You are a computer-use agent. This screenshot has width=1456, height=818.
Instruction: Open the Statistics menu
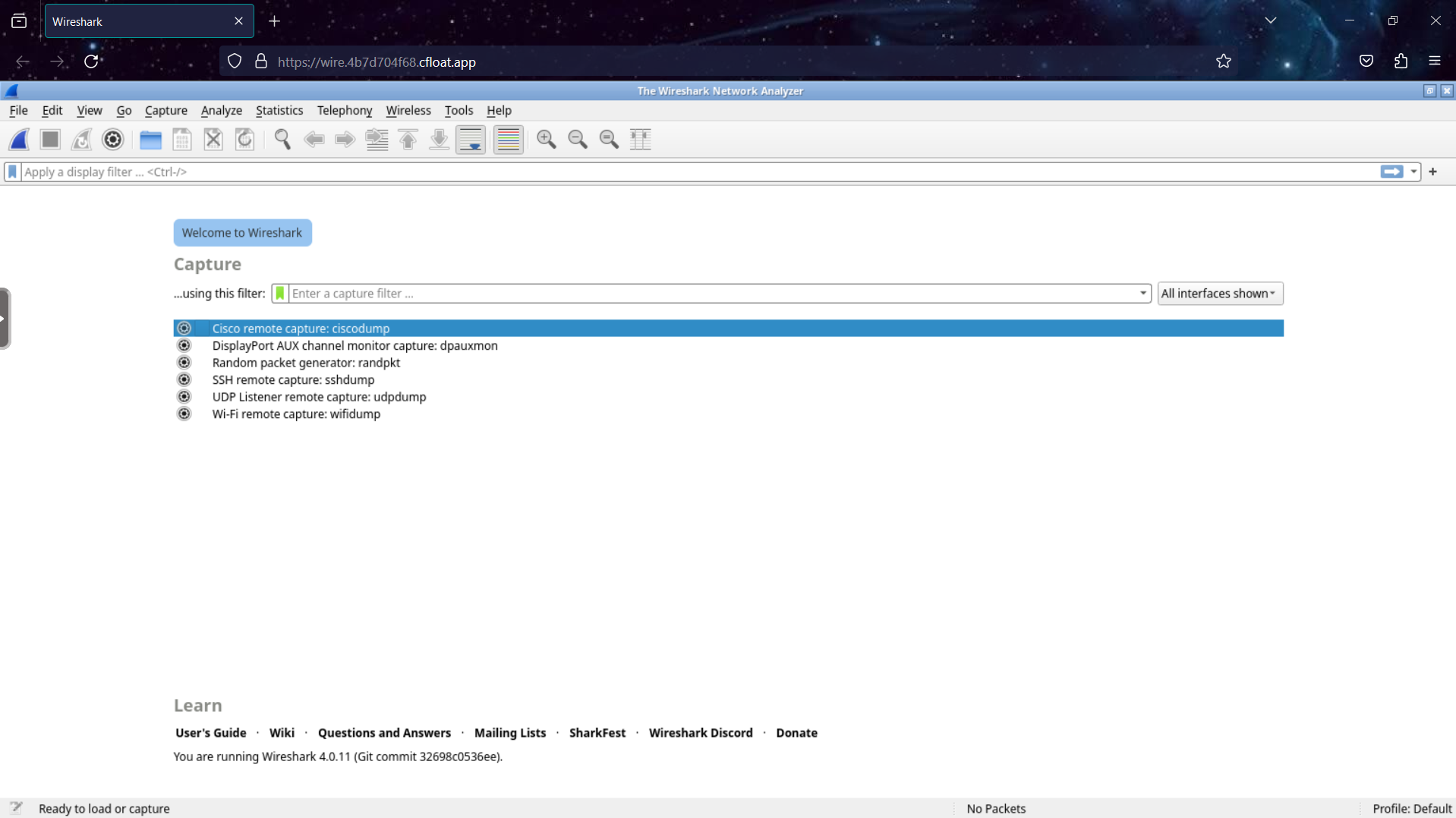(x=279, y=111)
